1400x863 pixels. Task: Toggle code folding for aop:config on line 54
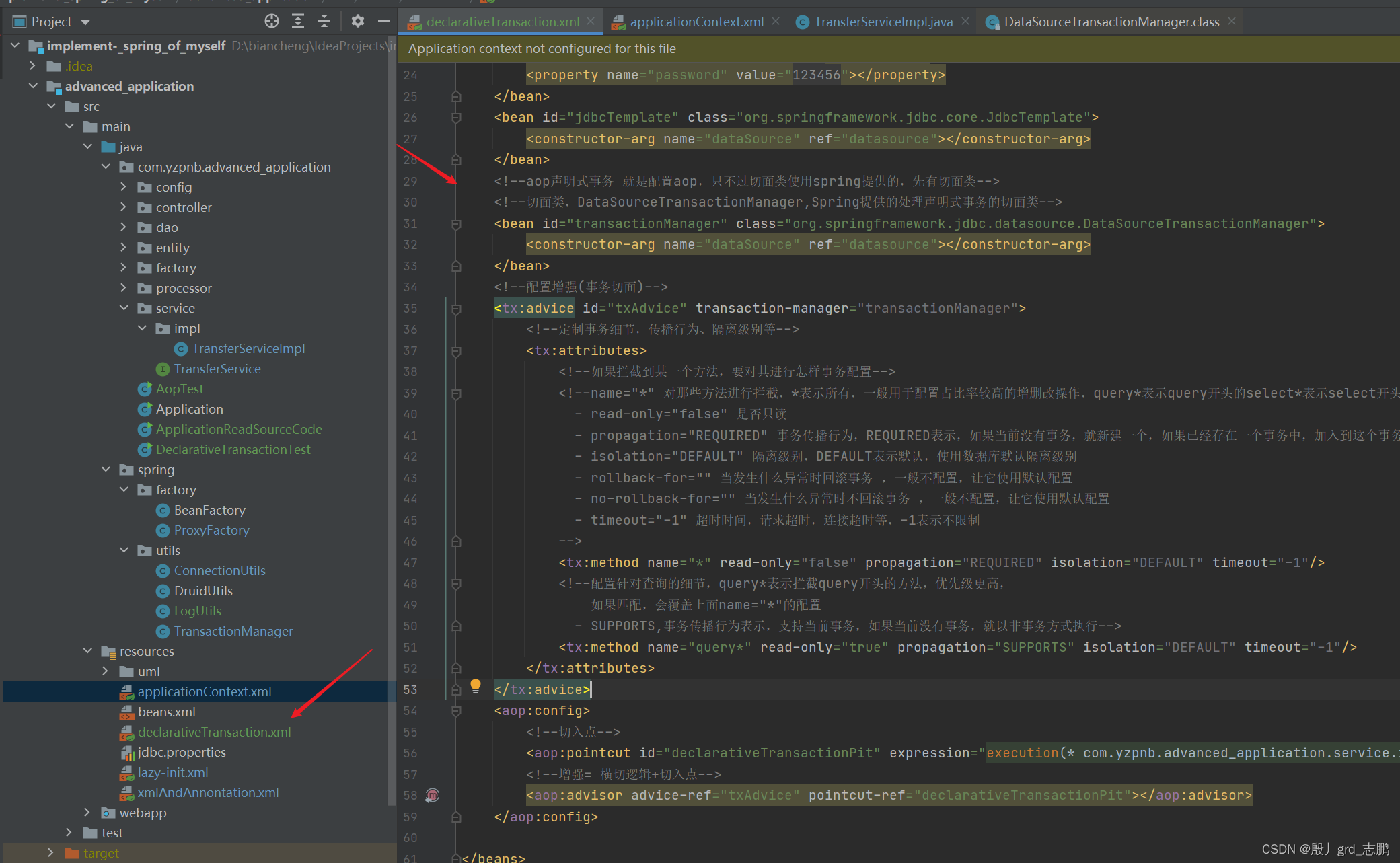click(x=456, y=711)
